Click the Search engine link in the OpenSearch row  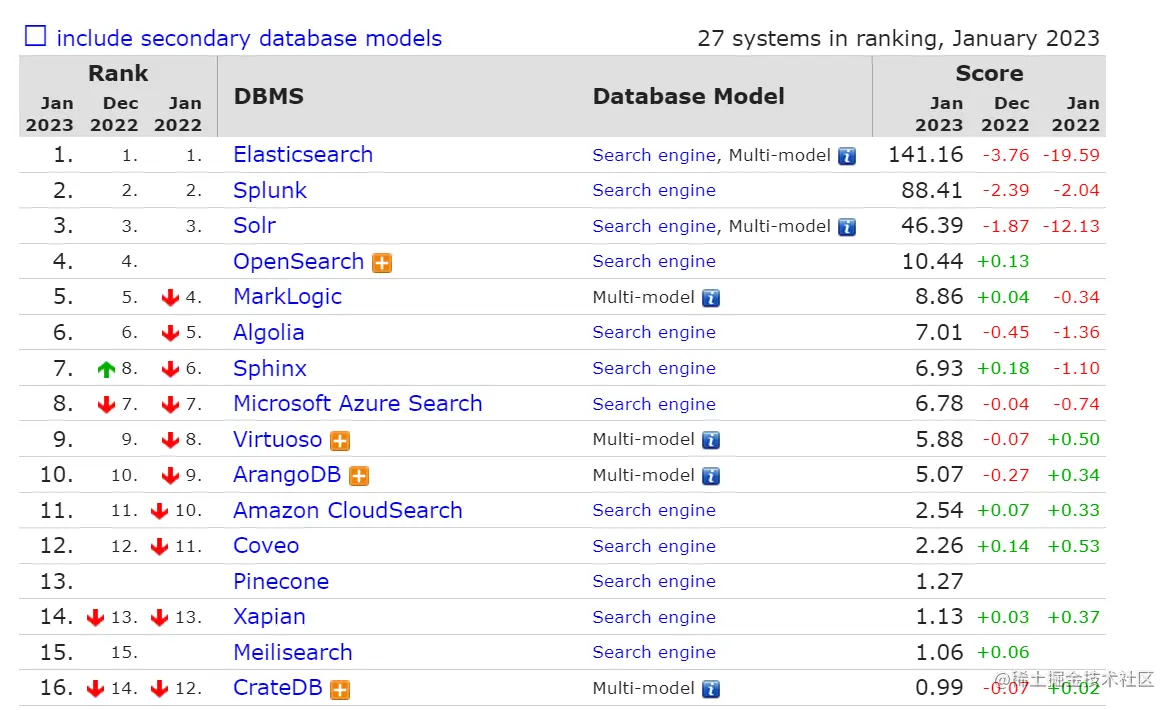654,262
